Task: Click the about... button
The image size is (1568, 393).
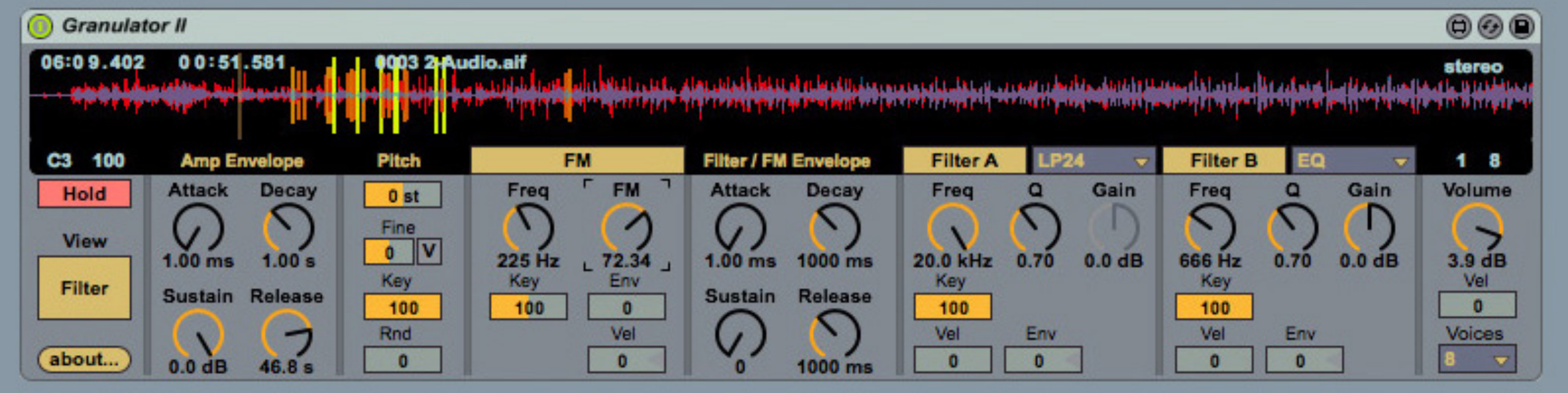Action: click(85, 359)
